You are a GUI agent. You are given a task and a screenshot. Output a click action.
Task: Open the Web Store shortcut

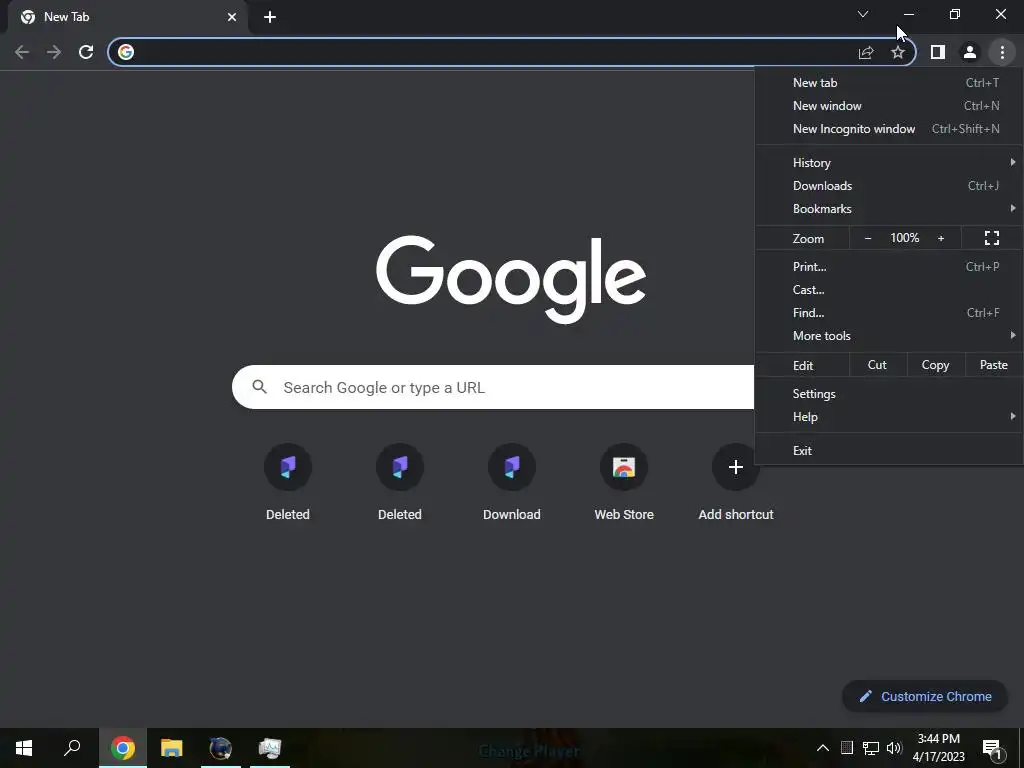(624, 484)
